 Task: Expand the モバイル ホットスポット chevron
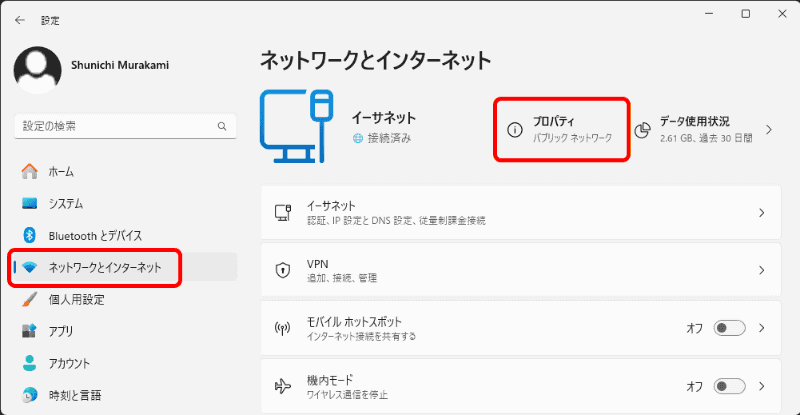pos(762,328)
